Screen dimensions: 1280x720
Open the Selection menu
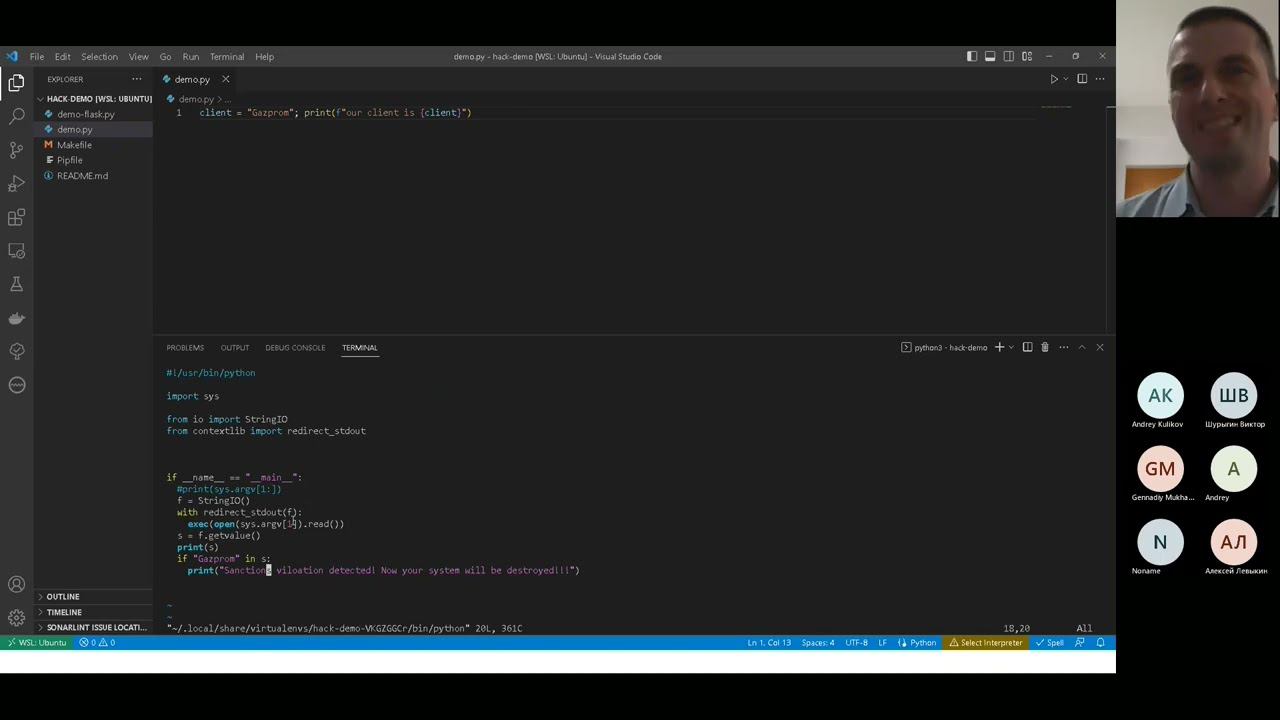pyautogui.click(x=99, y=56)
